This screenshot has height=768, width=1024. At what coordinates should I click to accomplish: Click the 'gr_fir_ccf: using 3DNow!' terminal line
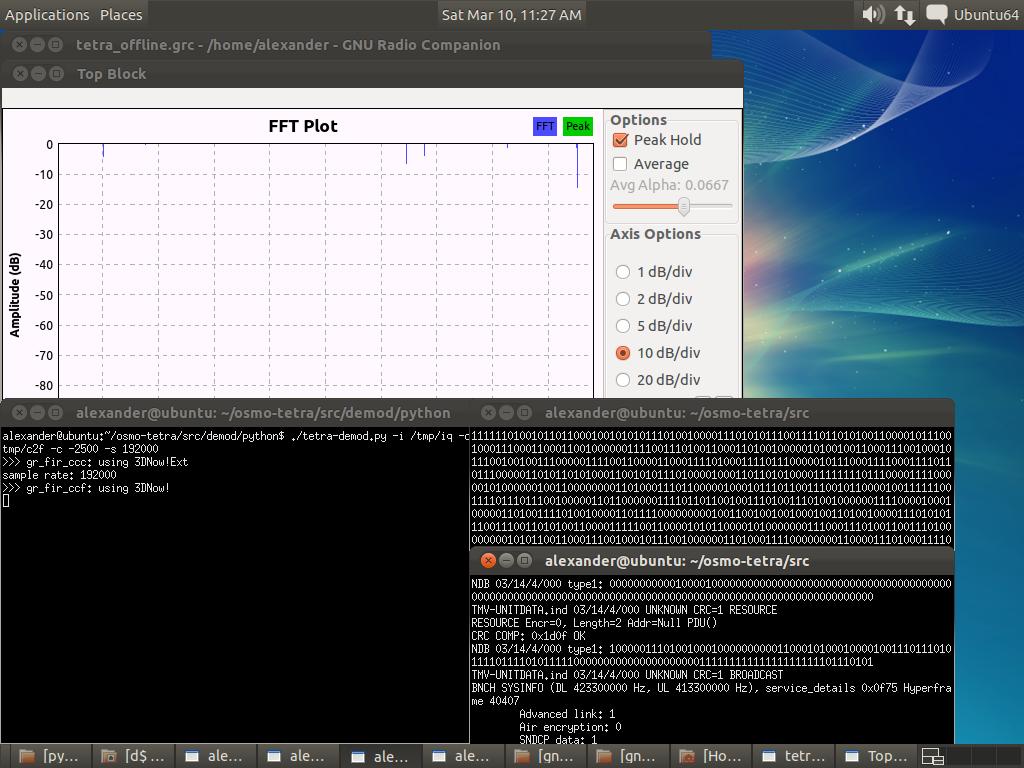point(86,488)
